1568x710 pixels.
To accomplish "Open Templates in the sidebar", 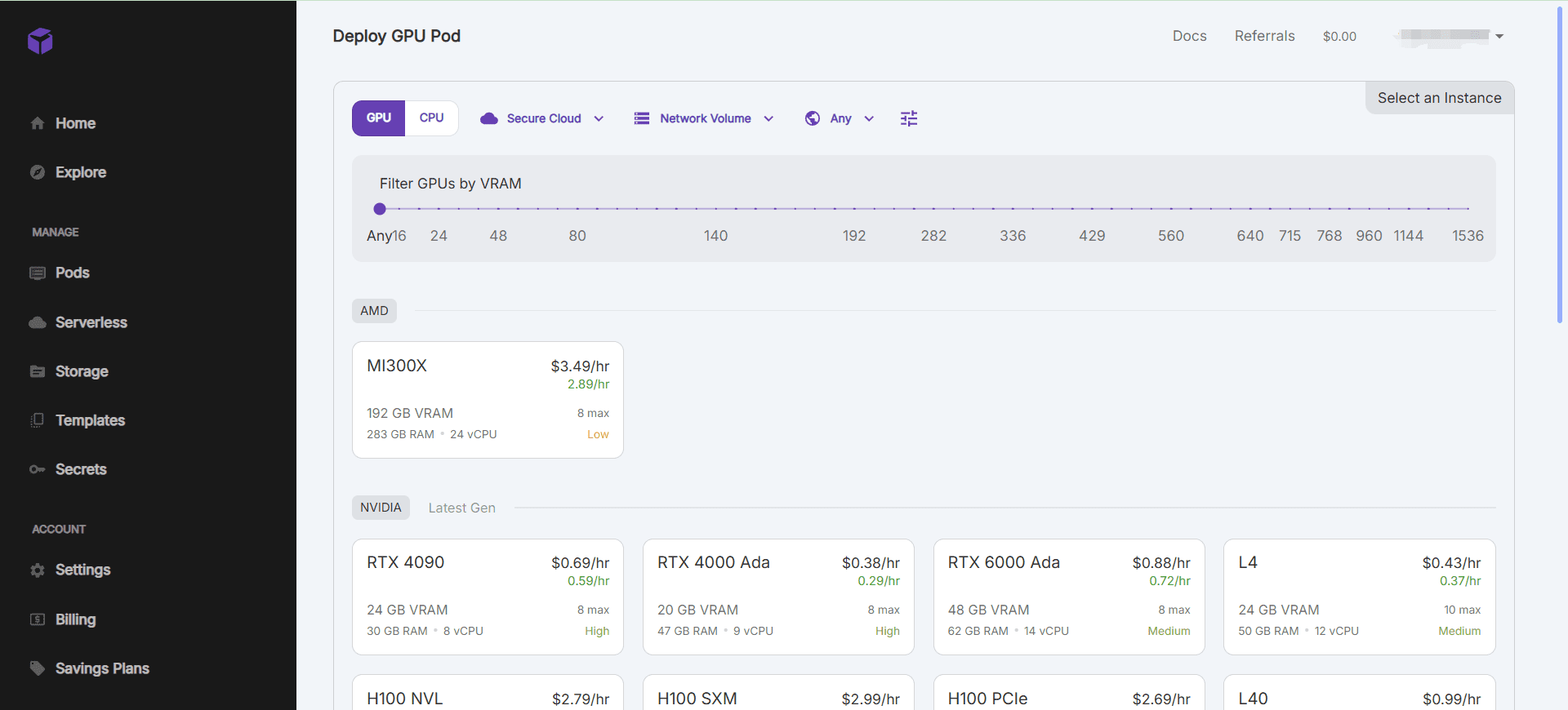I will coord(90,420).
